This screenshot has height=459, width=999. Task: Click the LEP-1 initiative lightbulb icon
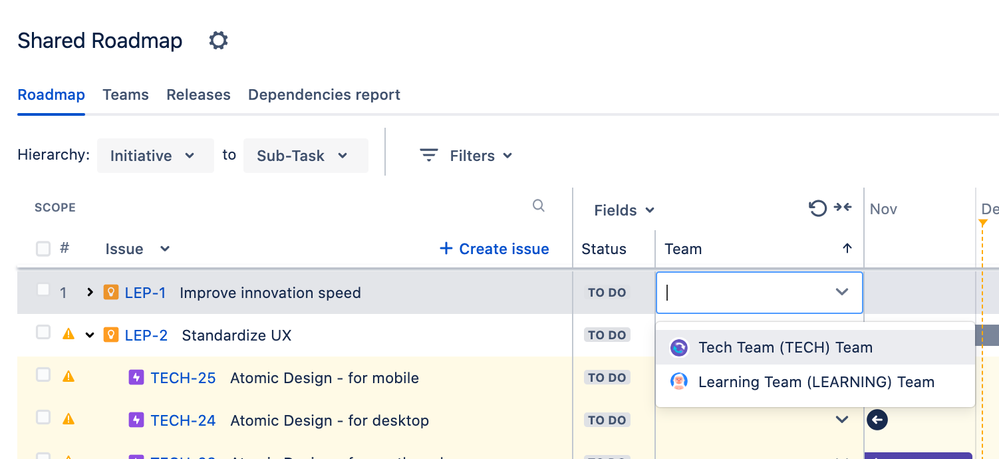tap(111, 293)
